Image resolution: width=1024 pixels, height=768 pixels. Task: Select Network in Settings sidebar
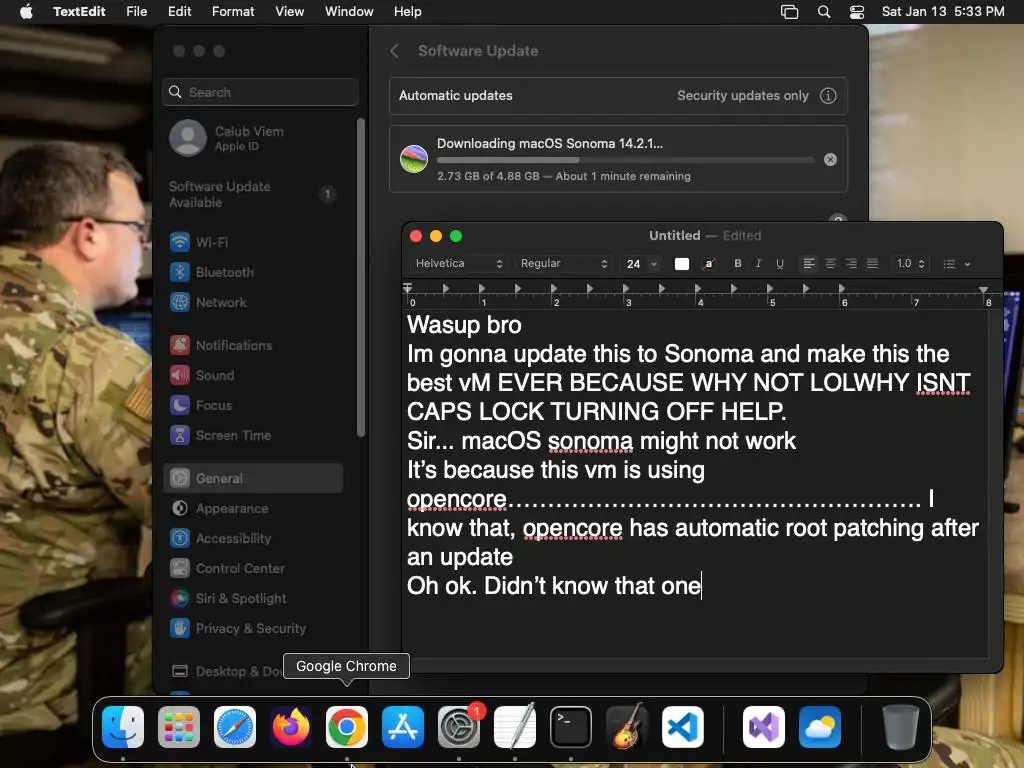pyautogui.click(x=253, y=302)
